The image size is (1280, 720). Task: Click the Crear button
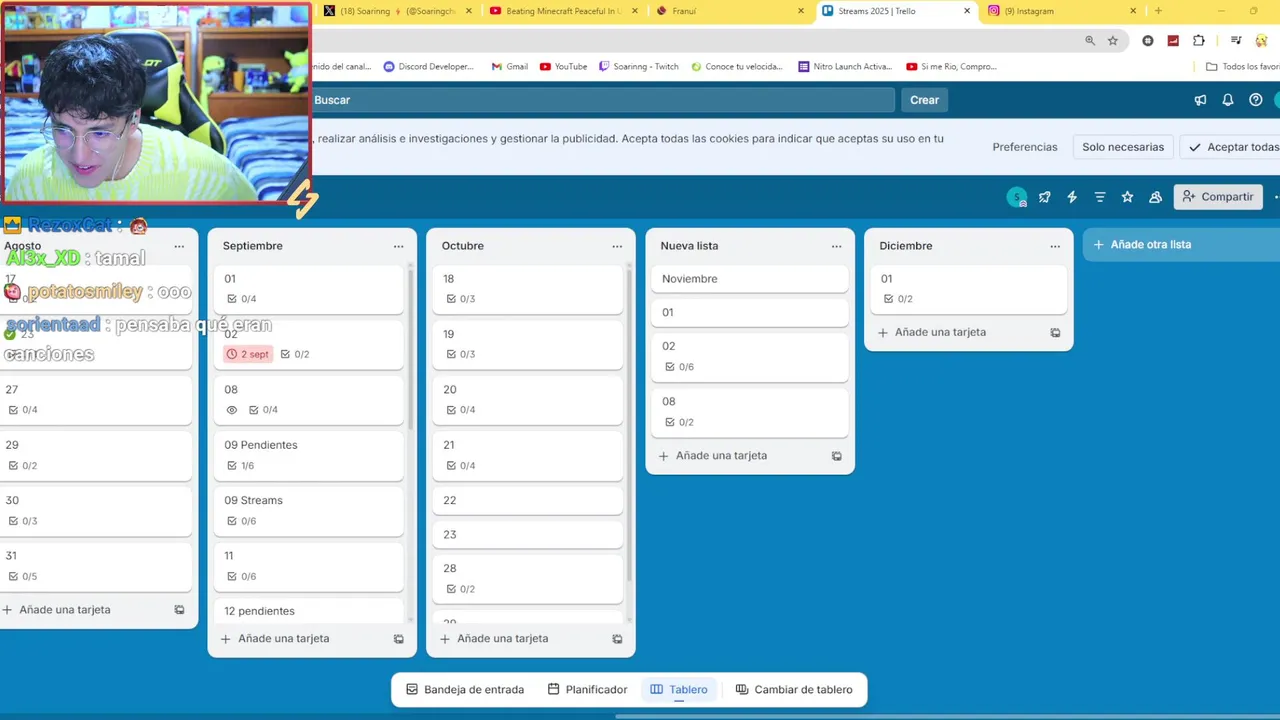click(x=924, y=100)
